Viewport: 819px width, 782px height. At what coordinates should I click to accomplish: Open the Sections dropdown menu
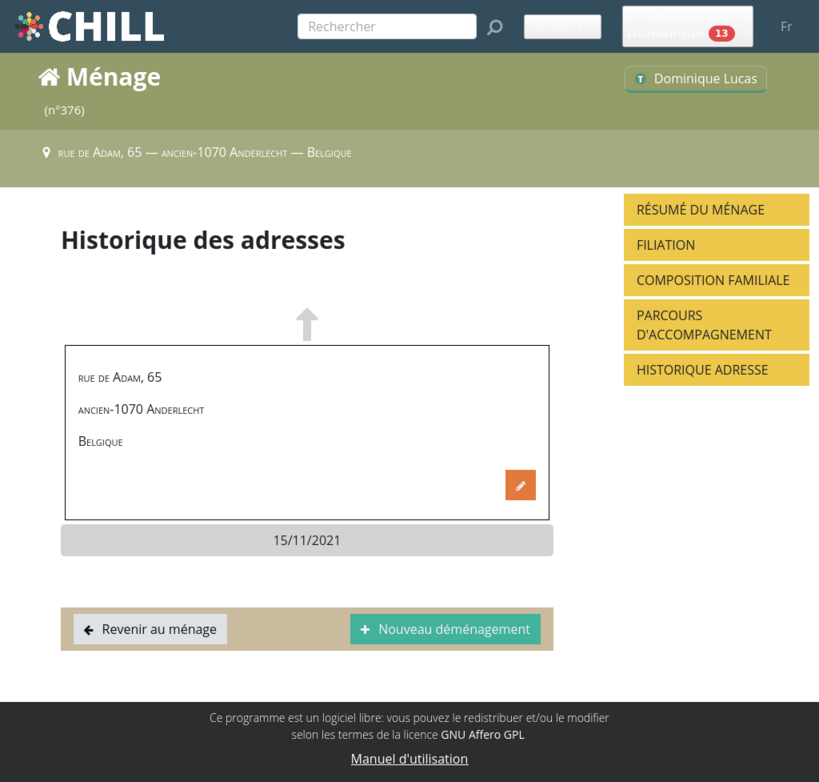[x=562, y=27]
